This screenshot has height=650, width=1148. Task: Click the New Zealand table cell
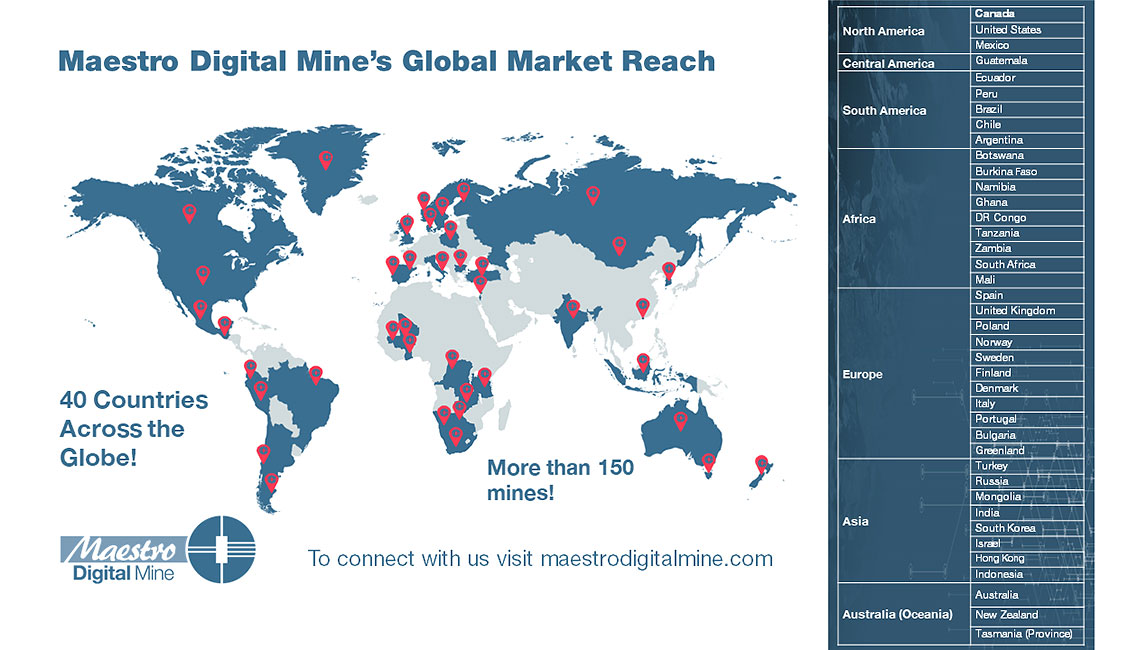click(x=1027, y=615)
